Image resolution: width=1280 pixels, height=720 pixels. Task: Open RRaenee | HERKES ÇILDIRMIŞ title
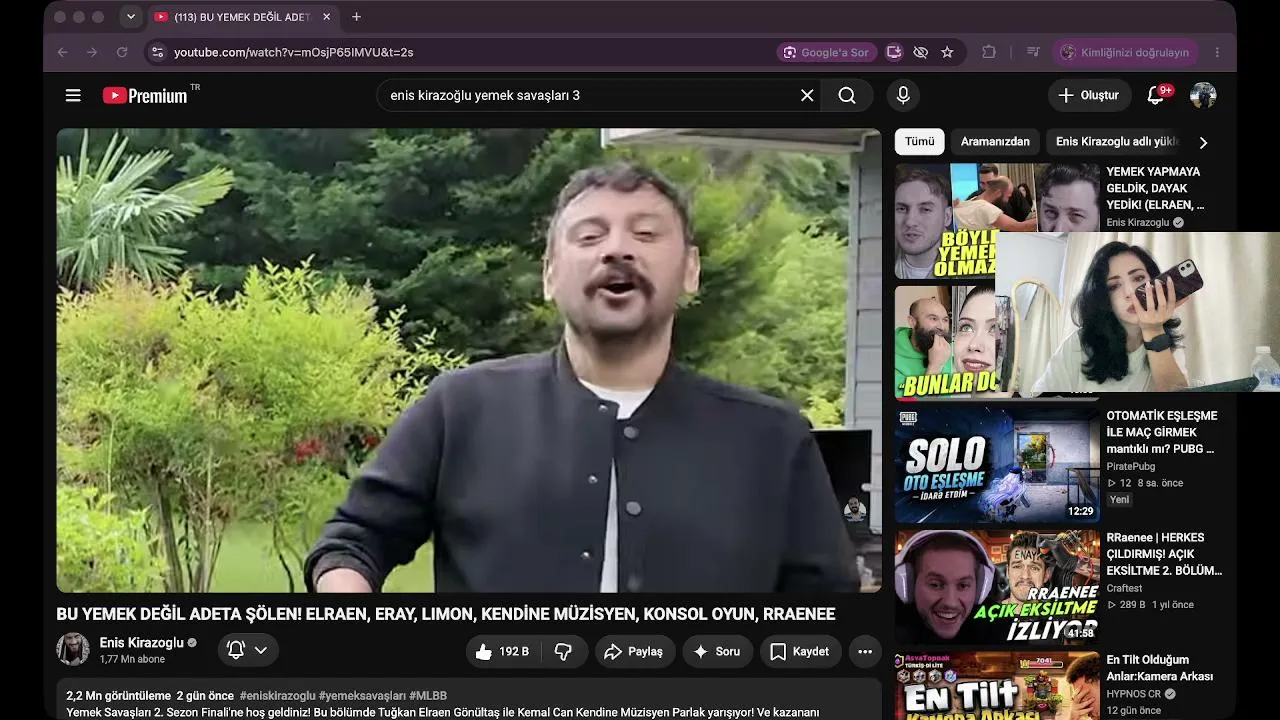point(1164,554)
